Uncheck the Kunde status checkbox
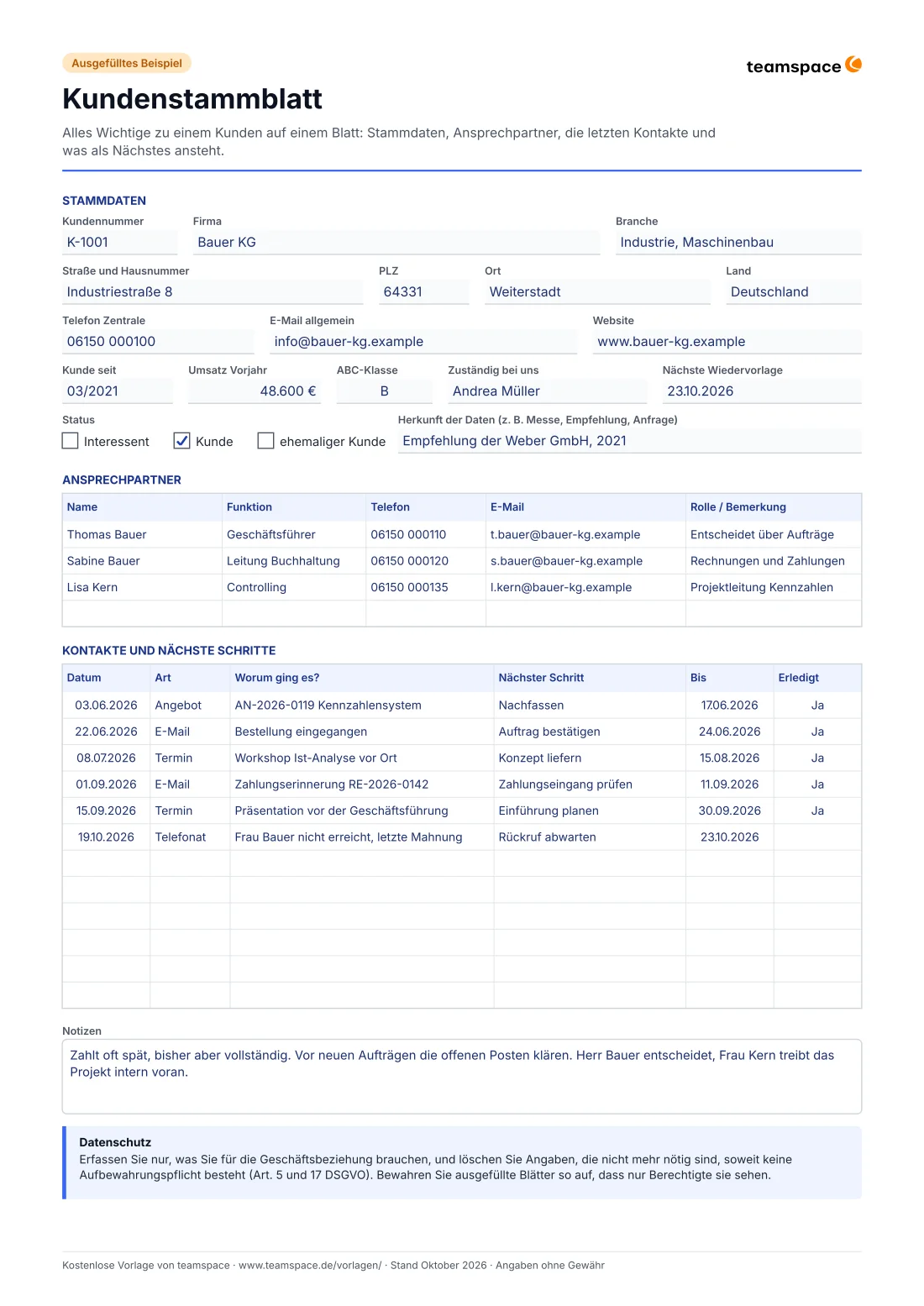Screen dimensions: 924x1306 point(181,441)
